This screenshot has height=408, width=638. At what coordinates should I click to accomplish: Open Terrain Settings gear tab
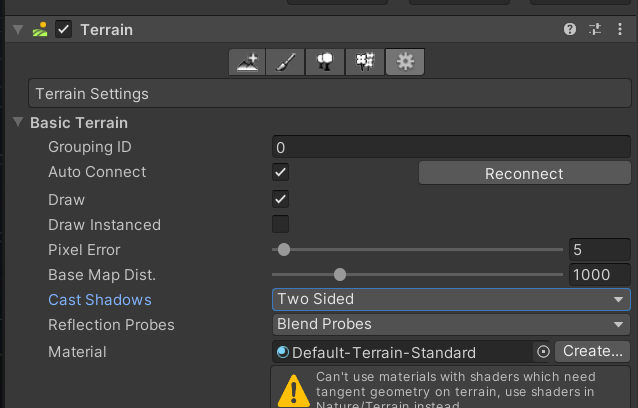tap(405, 62)
